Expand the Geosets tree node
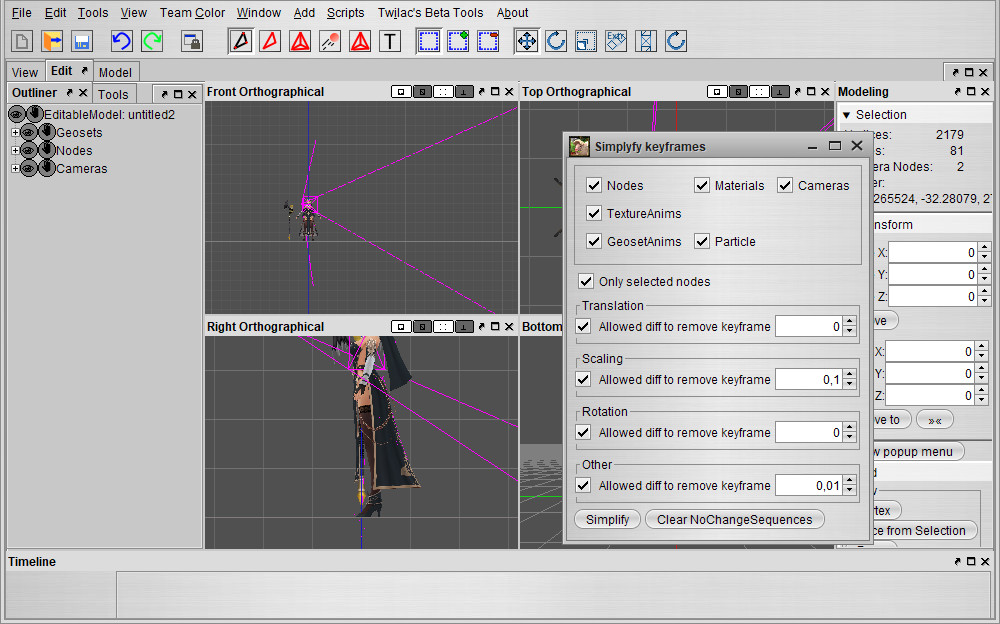 pos(15,132)
